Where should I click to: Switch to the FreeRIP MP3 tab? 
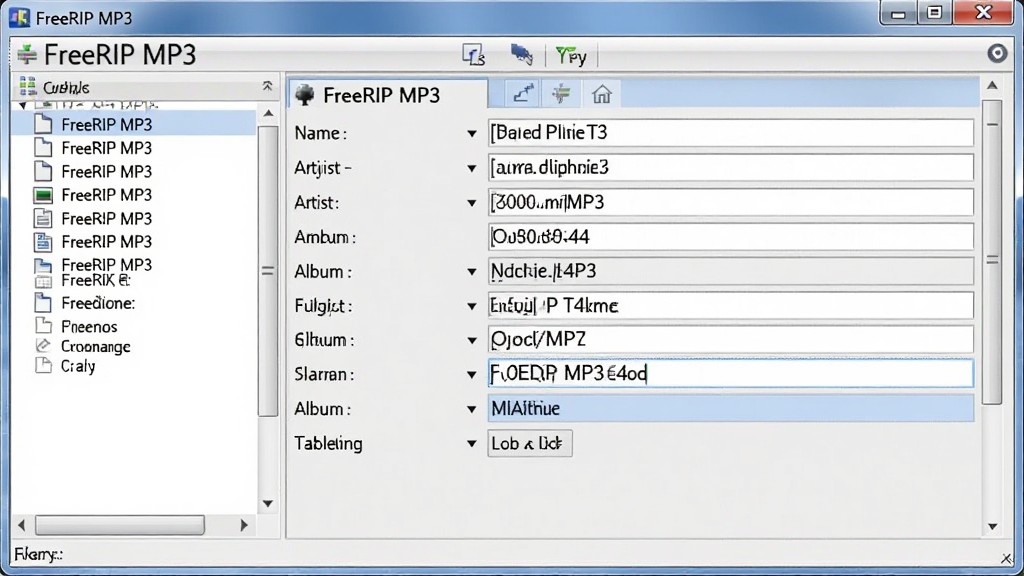point(388,95)
